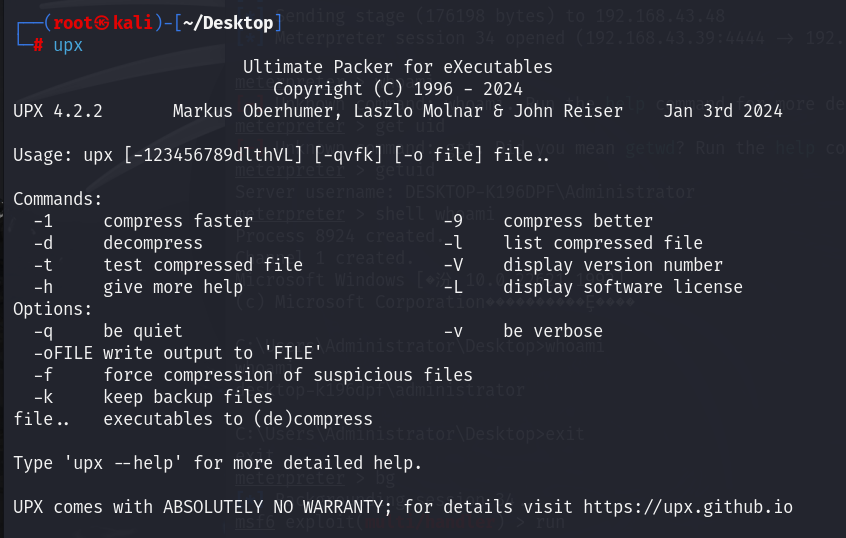Click the 'UPX 4.2.2' version text
This screenshot has height=538, width=846.
point(62,110)
